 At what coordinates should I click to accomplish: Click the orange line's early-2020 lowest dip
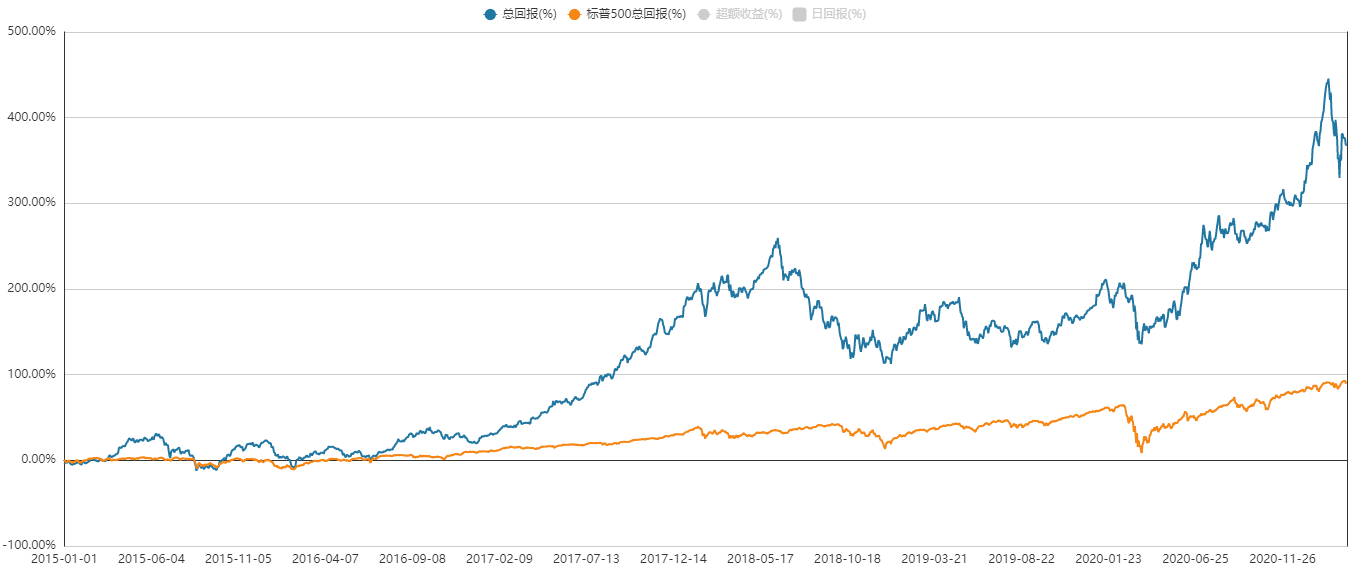click(1141, 452)
